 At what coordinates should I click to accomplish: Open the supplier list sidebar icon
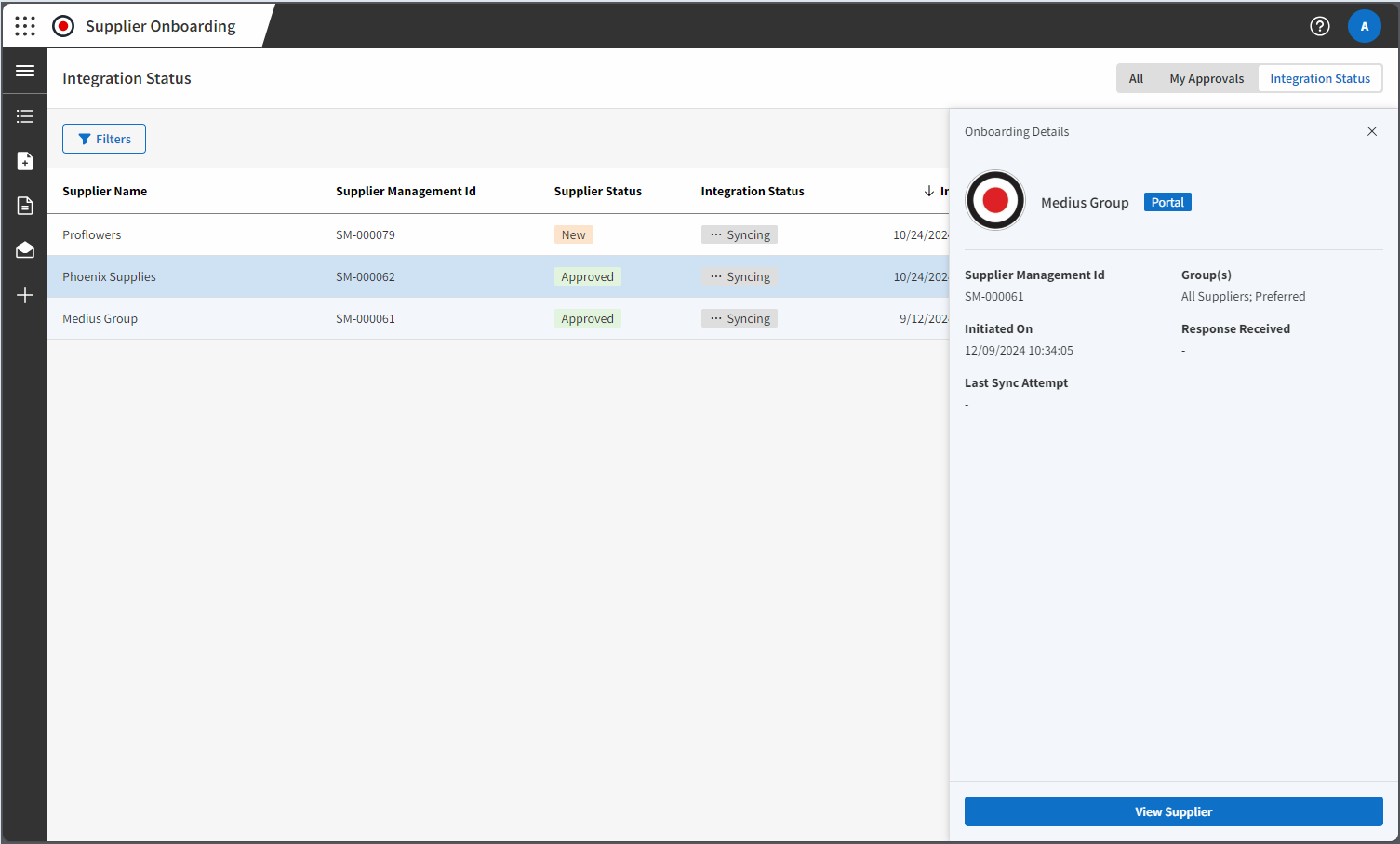pyautogui.click(x=24, y=115)
